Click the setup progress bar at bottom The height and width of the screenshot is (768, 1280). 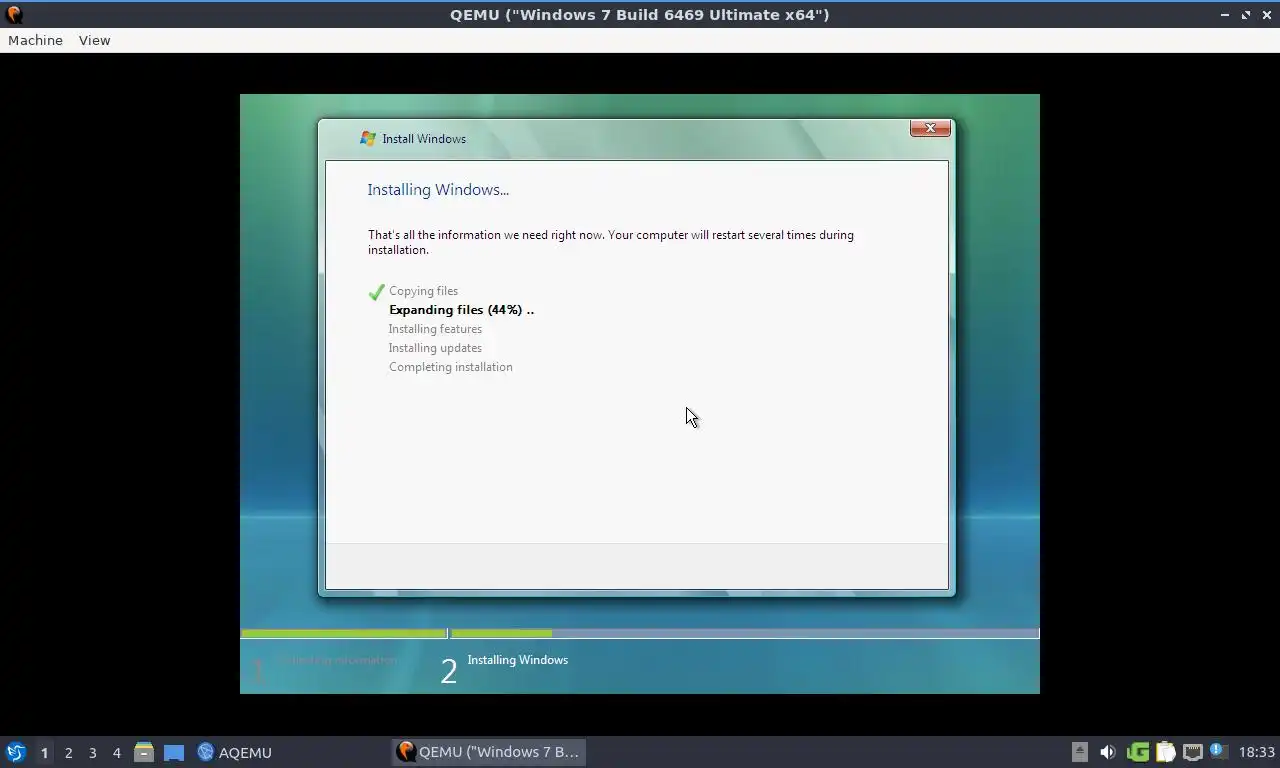pyautogui.click(x=640, y=633)
